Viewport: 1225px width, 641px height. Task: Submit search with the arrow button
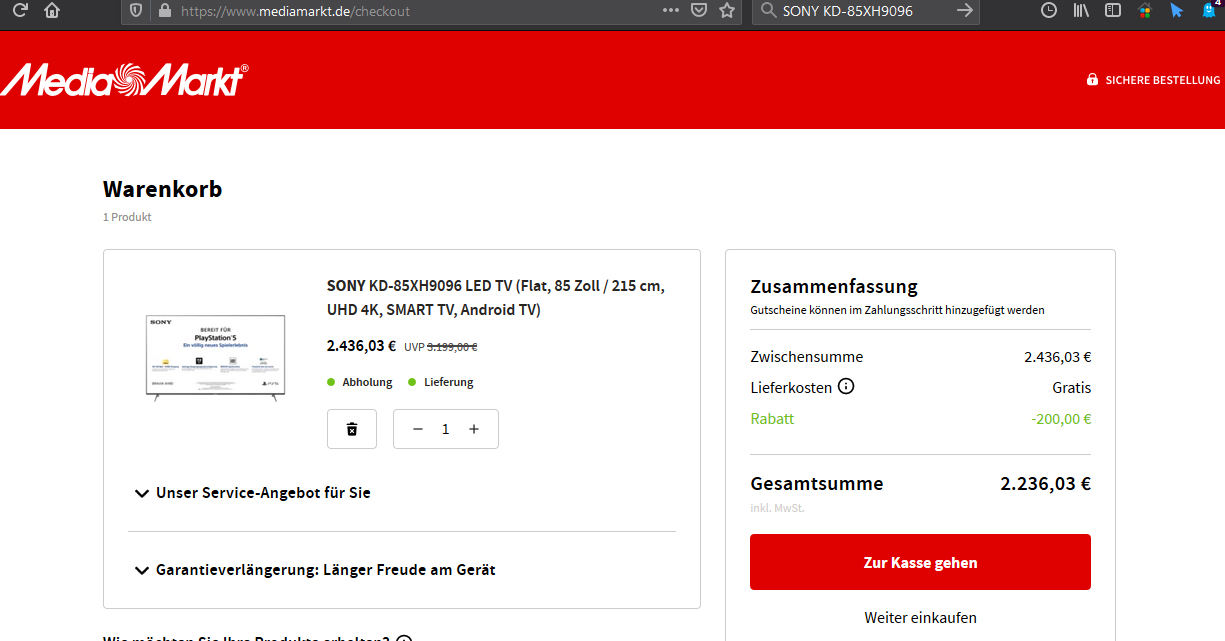click(x=964, y=10)
